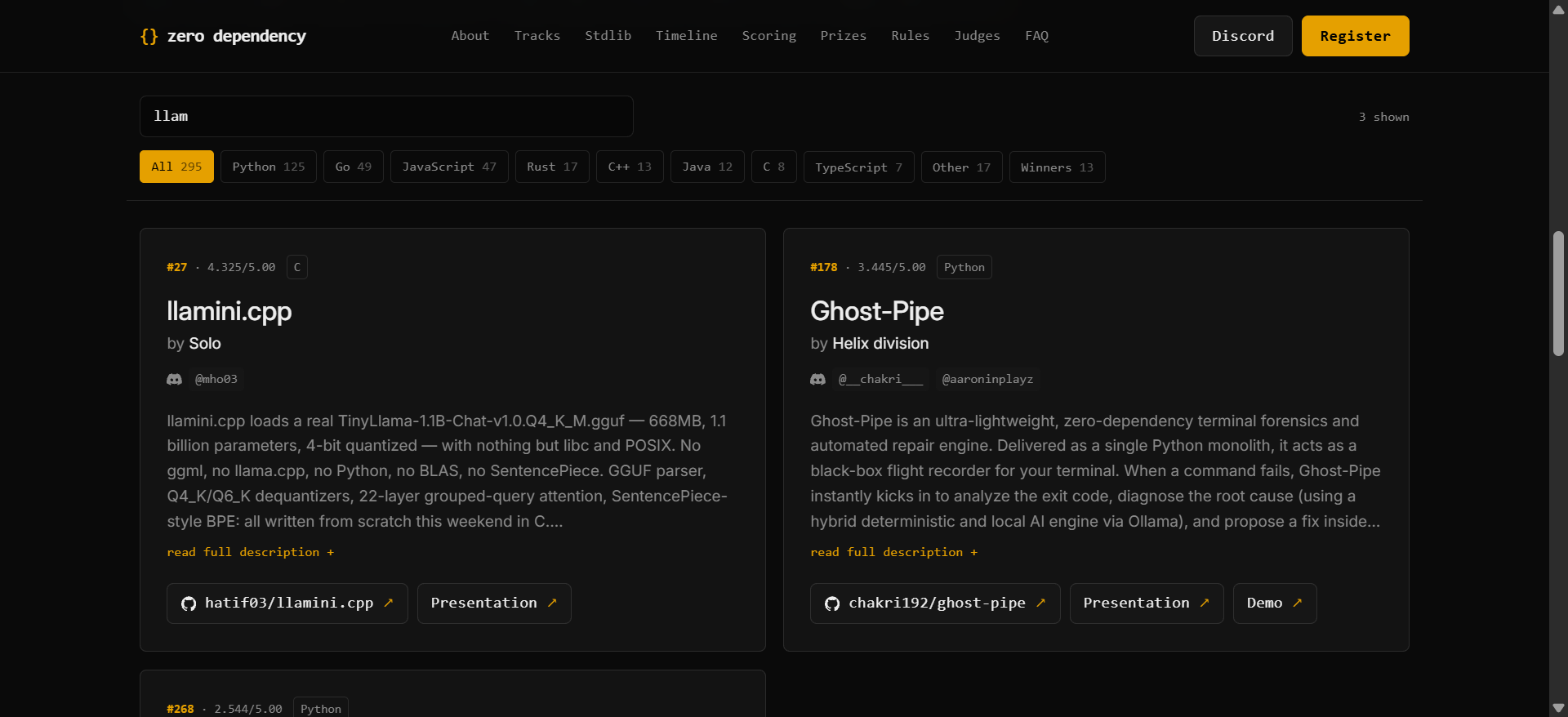This screenshot has width=1568, height=717.
Task: Click the arrow on Ghost-Pipe's Presentation button
Action: (x=1204, y=603)
